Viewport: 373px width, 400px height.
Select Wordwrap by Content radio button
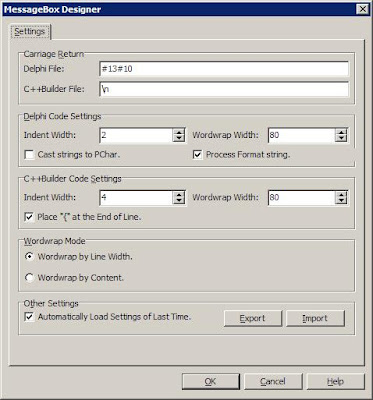pyautogui.click(x=29, y=278)
